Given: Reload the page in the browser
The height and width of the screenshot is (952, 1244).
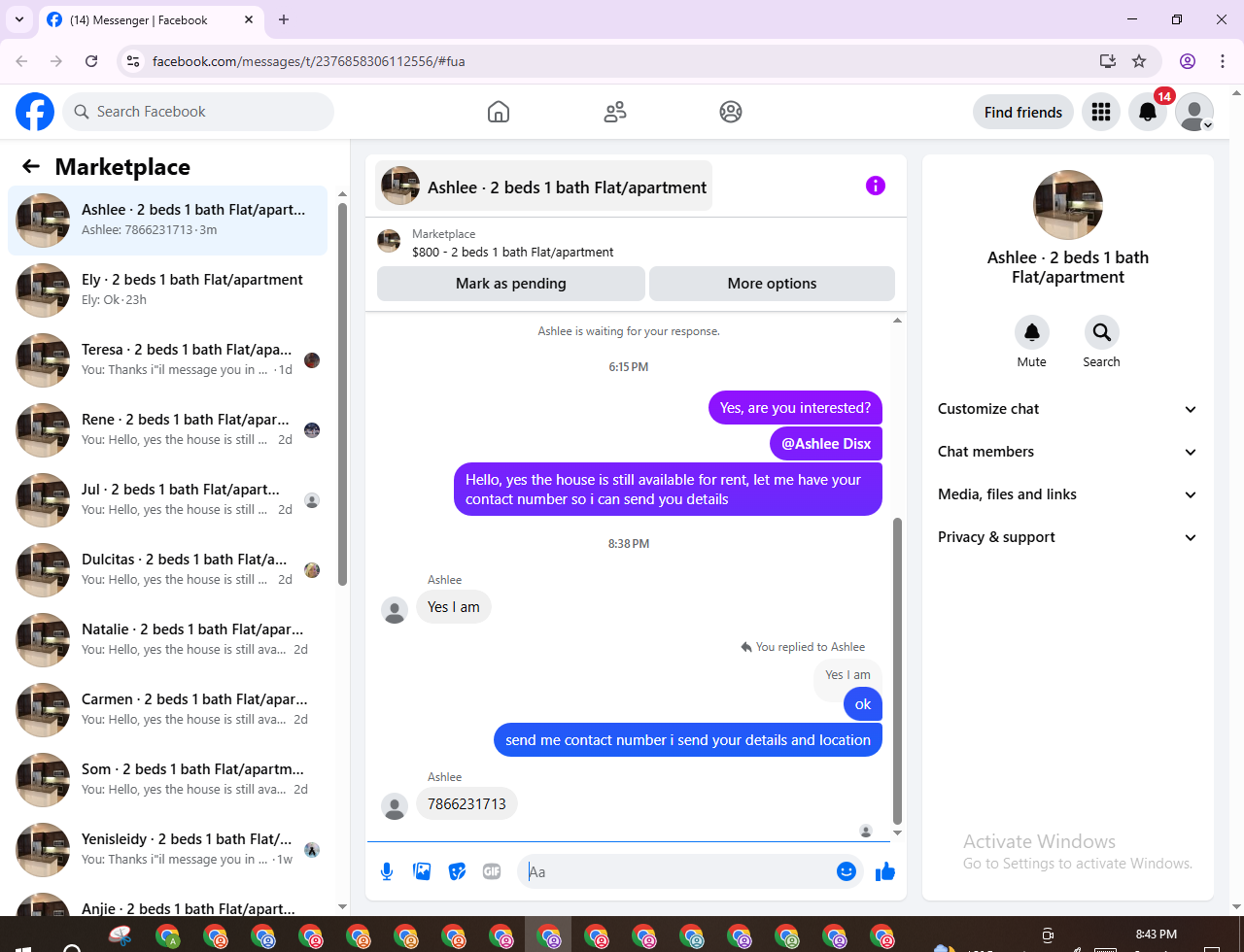Looking at the screenshot, I should [x=91, y=61].
